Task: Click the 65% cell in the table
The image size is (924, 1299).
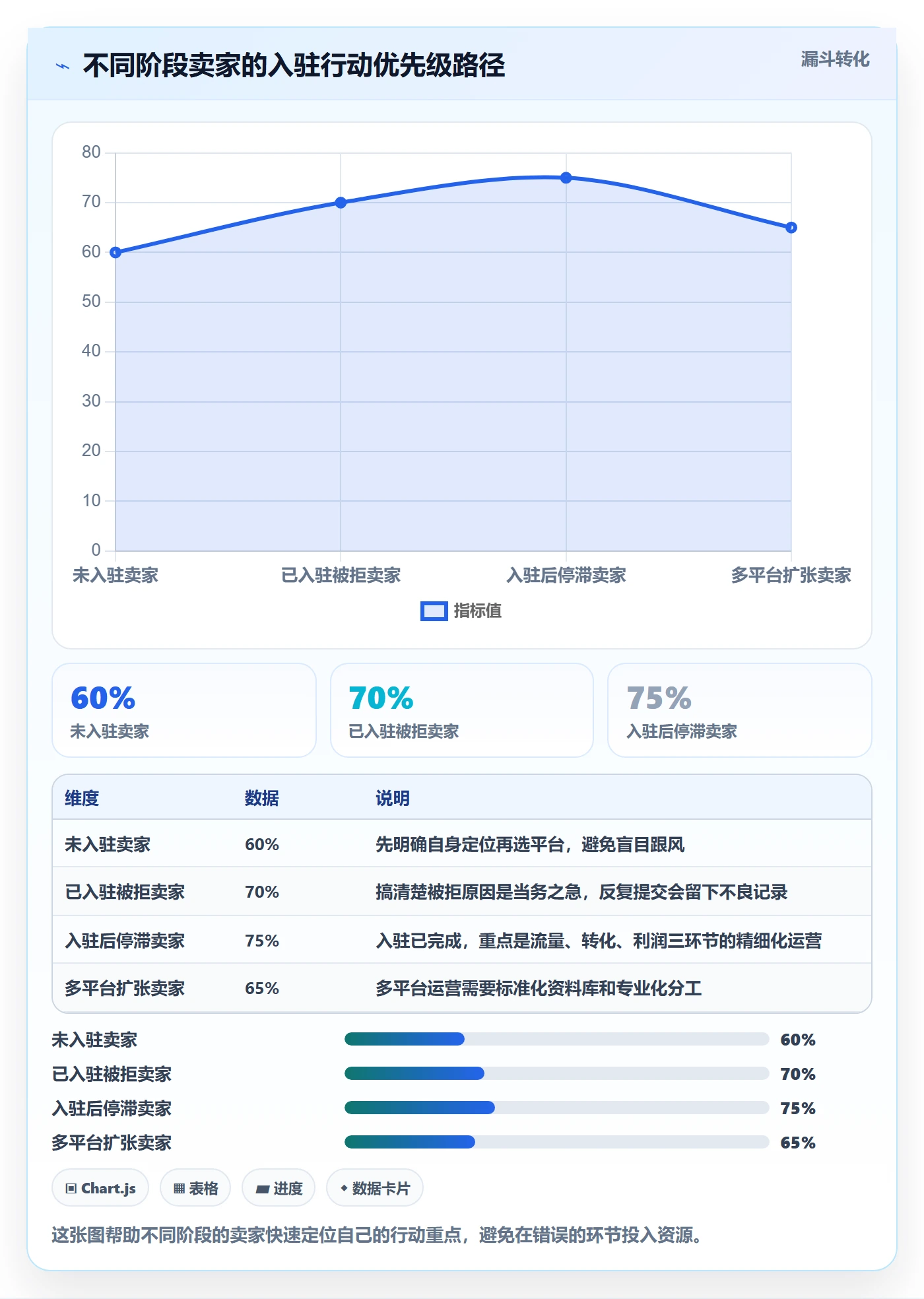Action: 262,988
